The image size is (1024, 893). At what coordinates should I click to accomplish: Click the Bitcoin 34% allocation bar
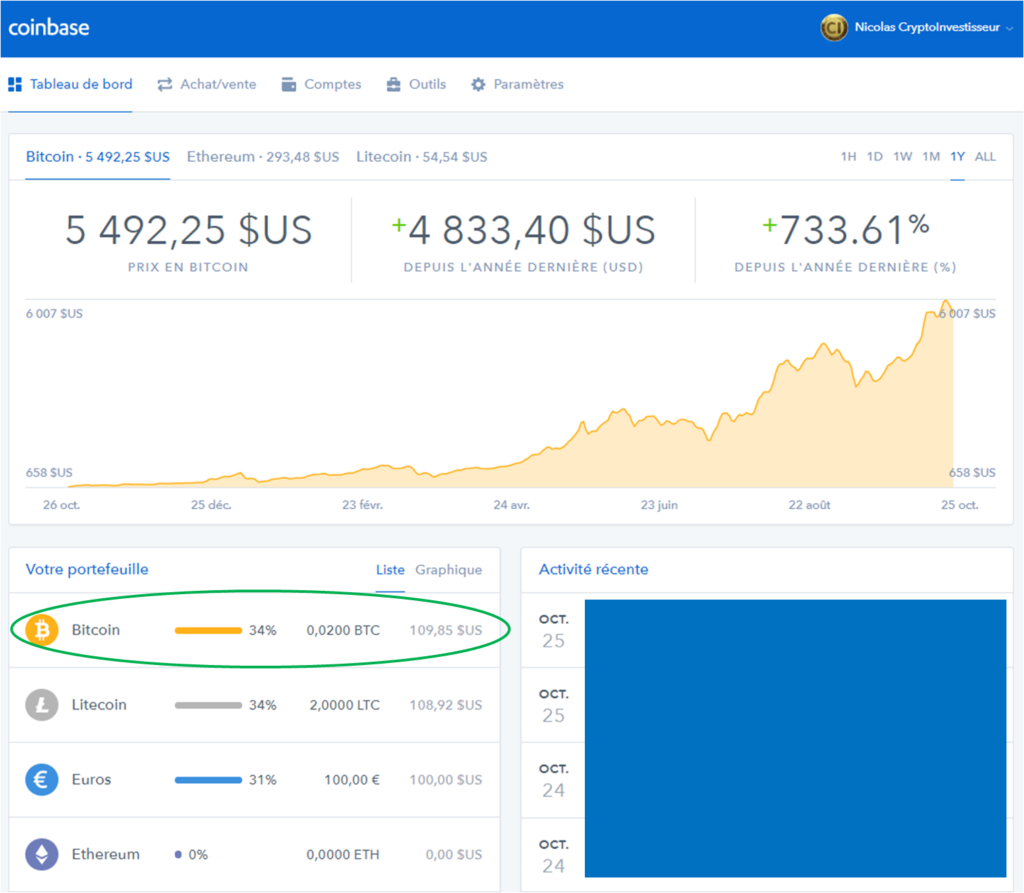click(x=208, y=630)
